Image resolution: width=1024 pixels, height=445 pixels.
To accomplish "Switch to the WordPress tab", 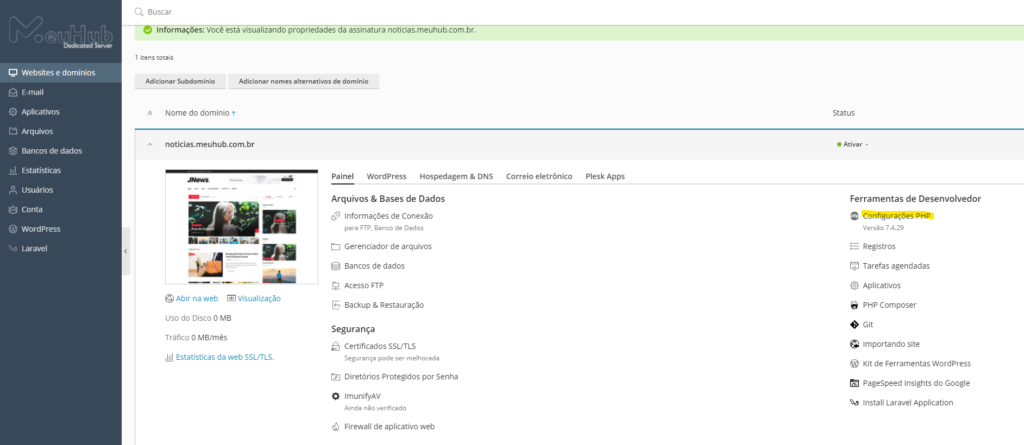I will pyautogui.click(x=387, y=176).
